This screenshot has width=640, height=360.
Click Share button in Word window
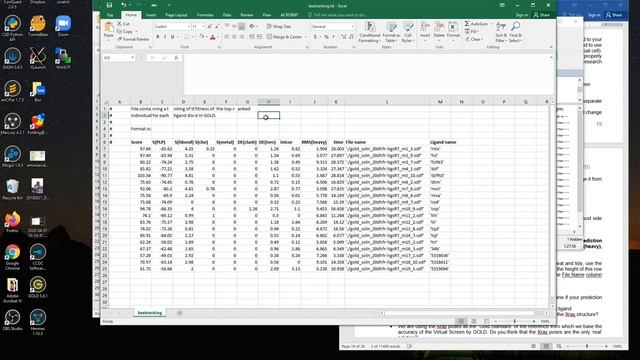(614, 15)
